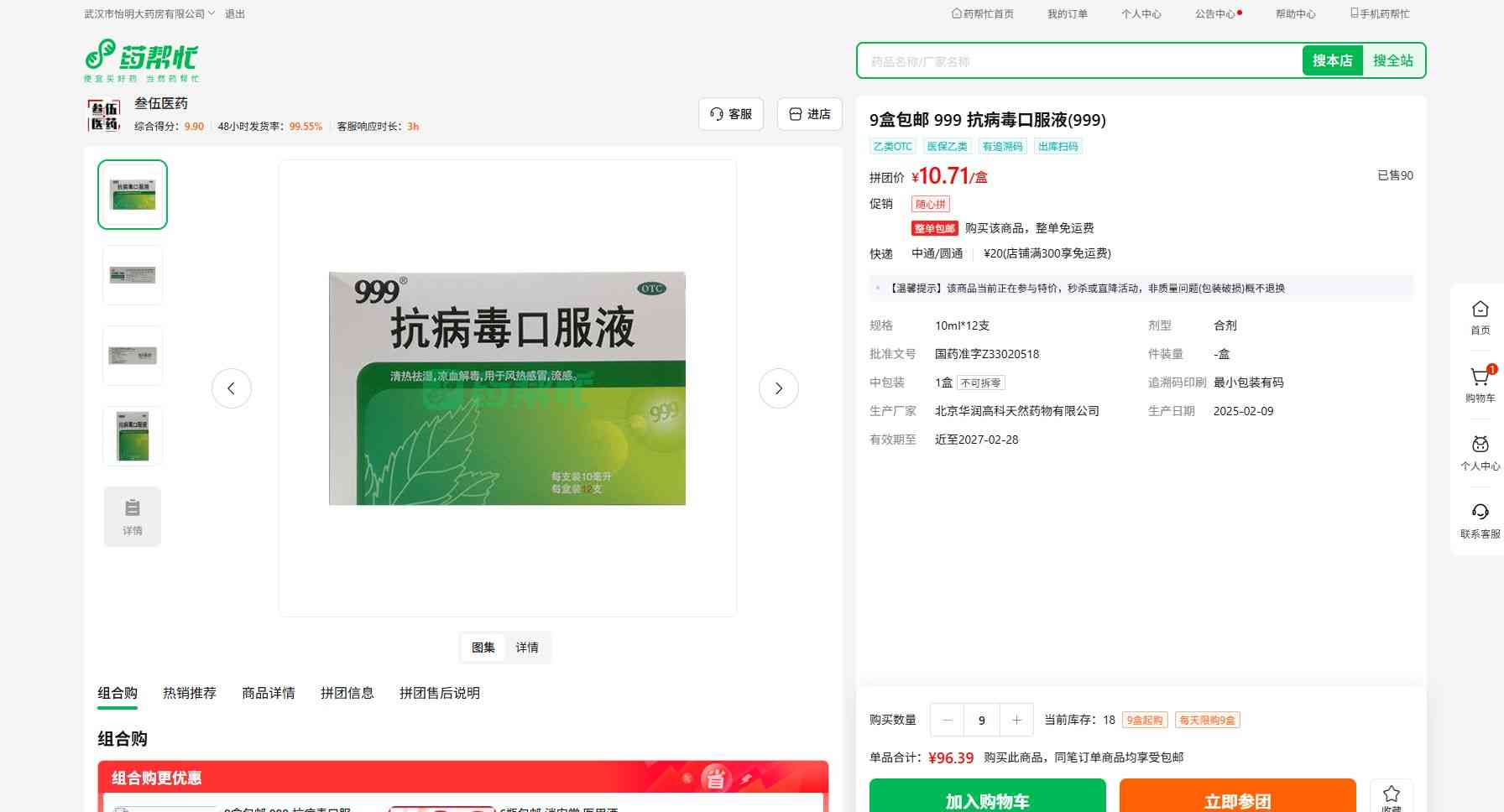Increase purchase quantity with plus button
This screenshot has height=812, width=1504.
click(x=1016, y=720)
